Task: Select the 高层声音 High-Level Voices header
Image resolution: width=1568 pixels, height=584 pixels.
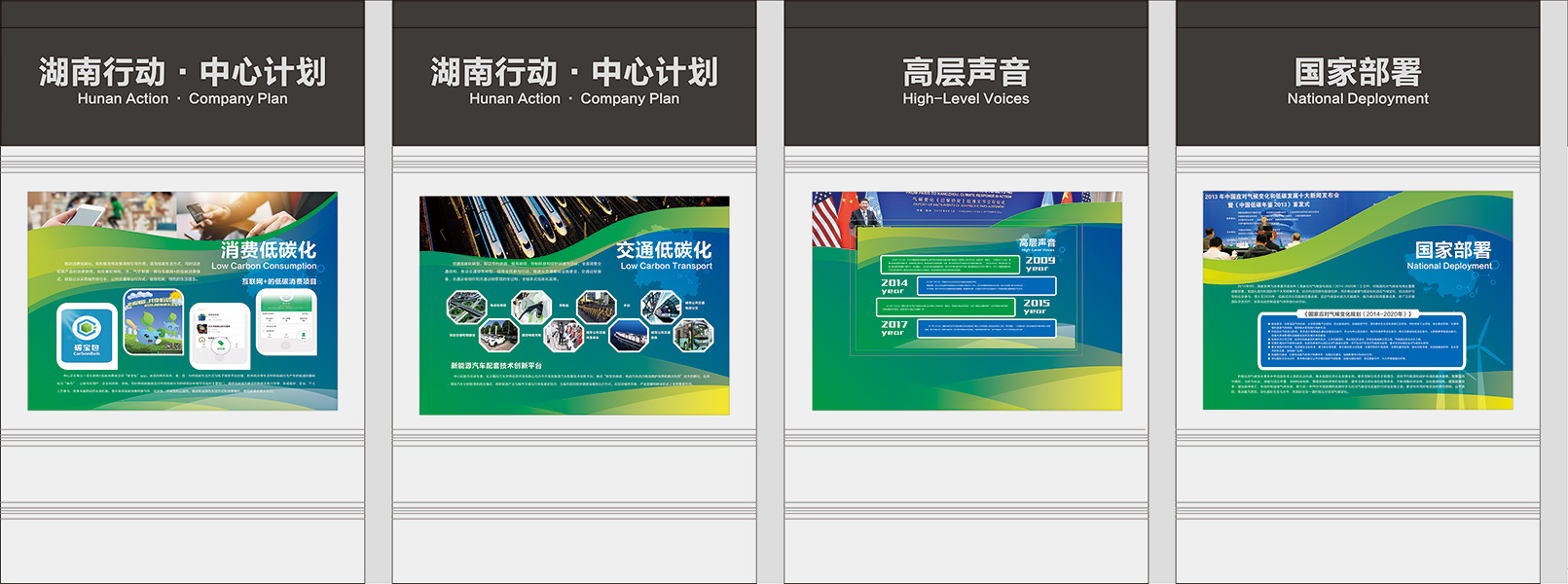Action: click(966, 82)
